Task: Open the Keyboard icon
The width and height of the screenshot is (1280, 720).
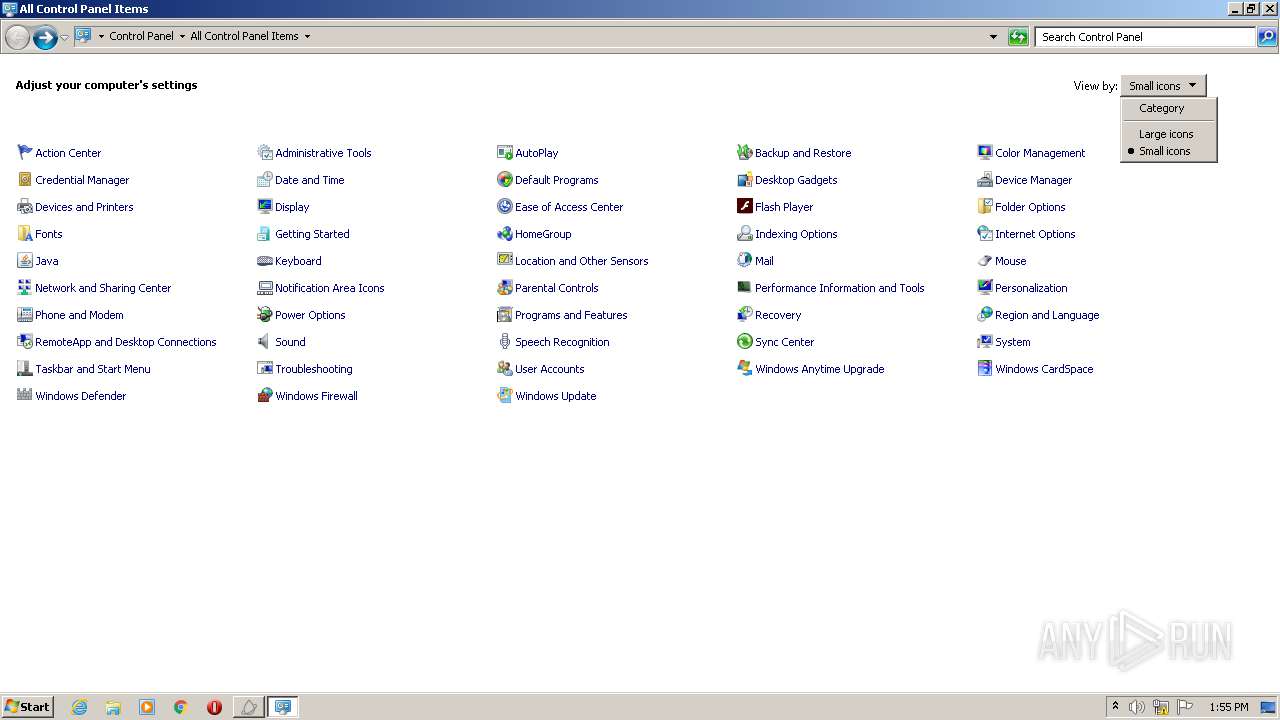Action: pos(265,261)
